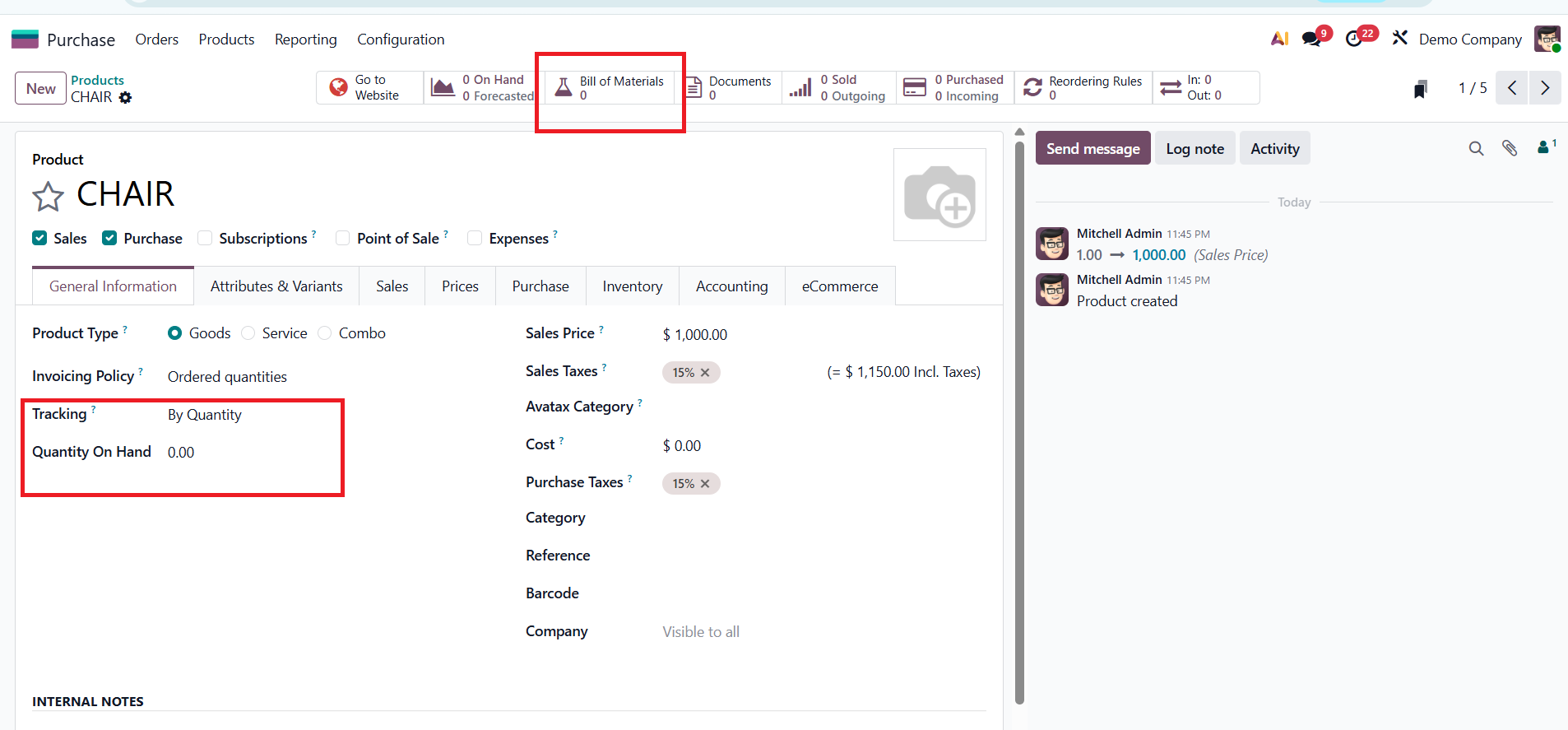Screen dimensions: 1568x730
Task: Open the activities clock icon
Action: tap(1354, 39)
